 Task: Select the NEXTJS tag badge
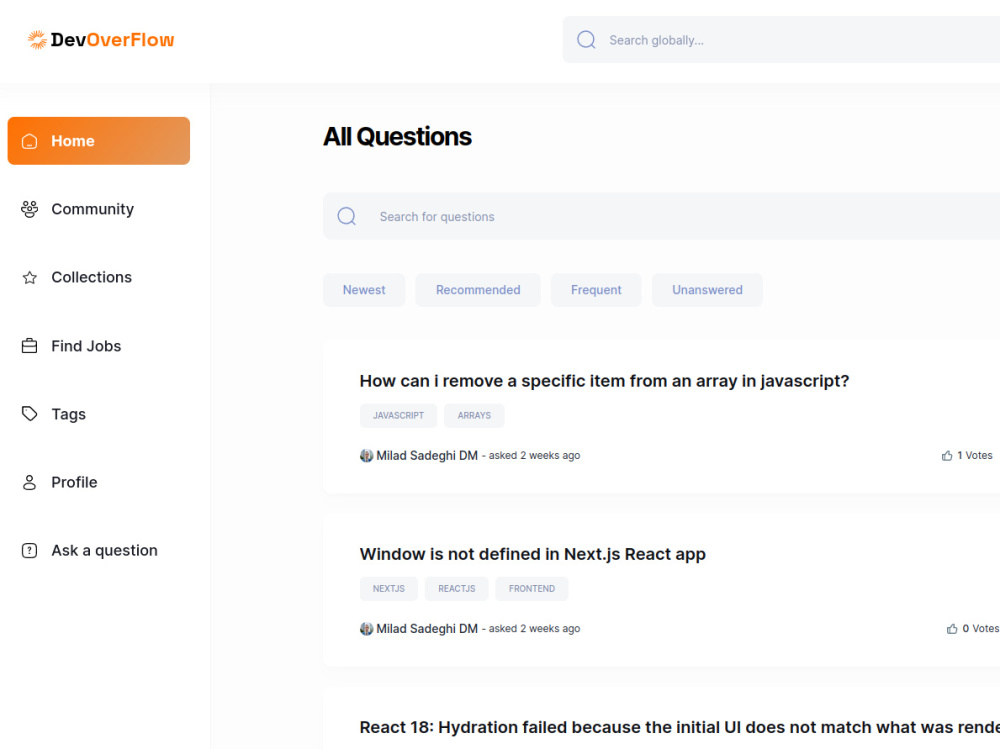pos(389,589)
